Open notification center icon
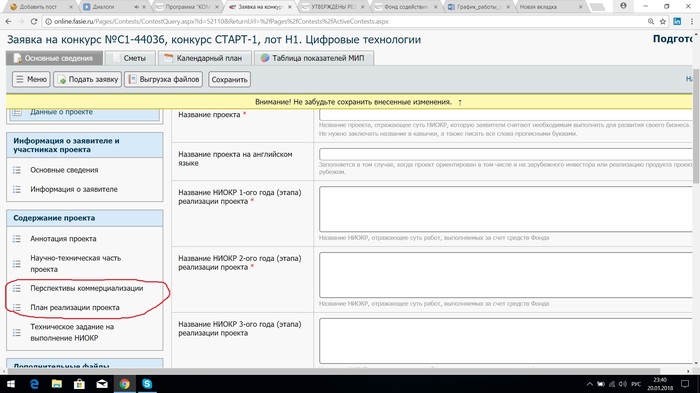 pos(685,384)
